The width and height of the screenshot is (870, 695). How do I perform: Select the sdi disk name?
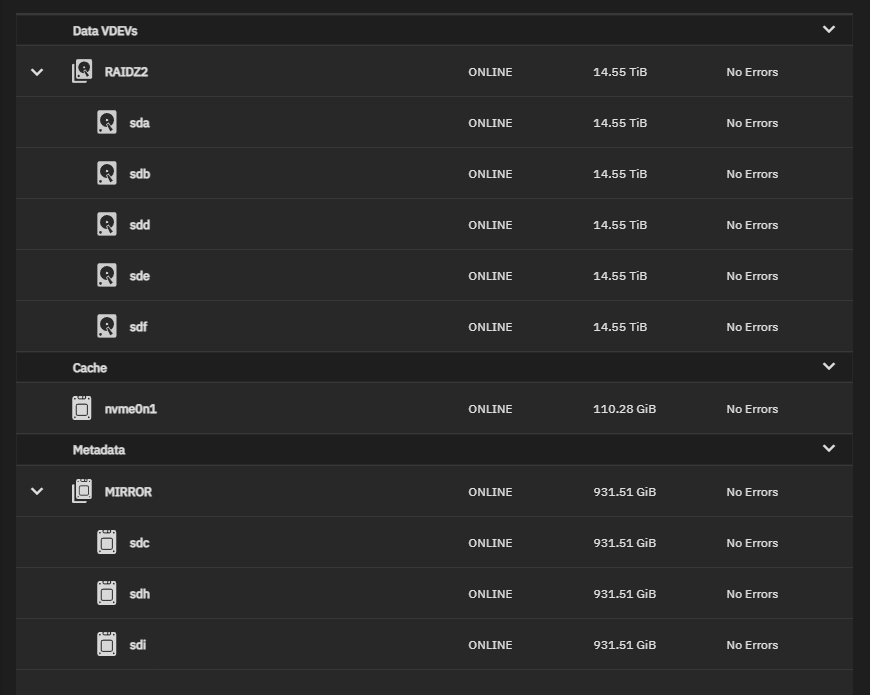pyautogui.click(x=138, y=645)
